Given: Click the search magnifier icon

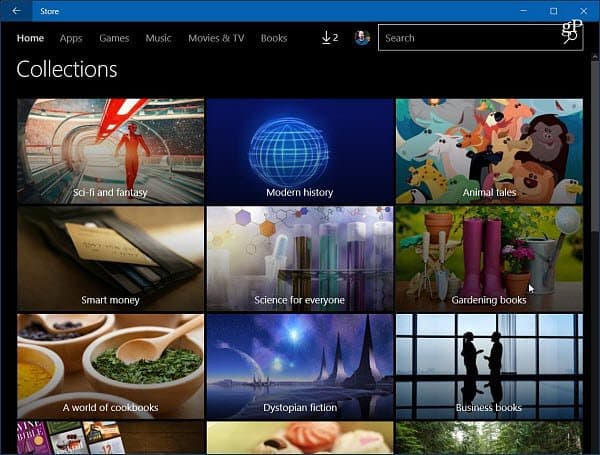Looking at the screenshot, I should pos(570,38).
